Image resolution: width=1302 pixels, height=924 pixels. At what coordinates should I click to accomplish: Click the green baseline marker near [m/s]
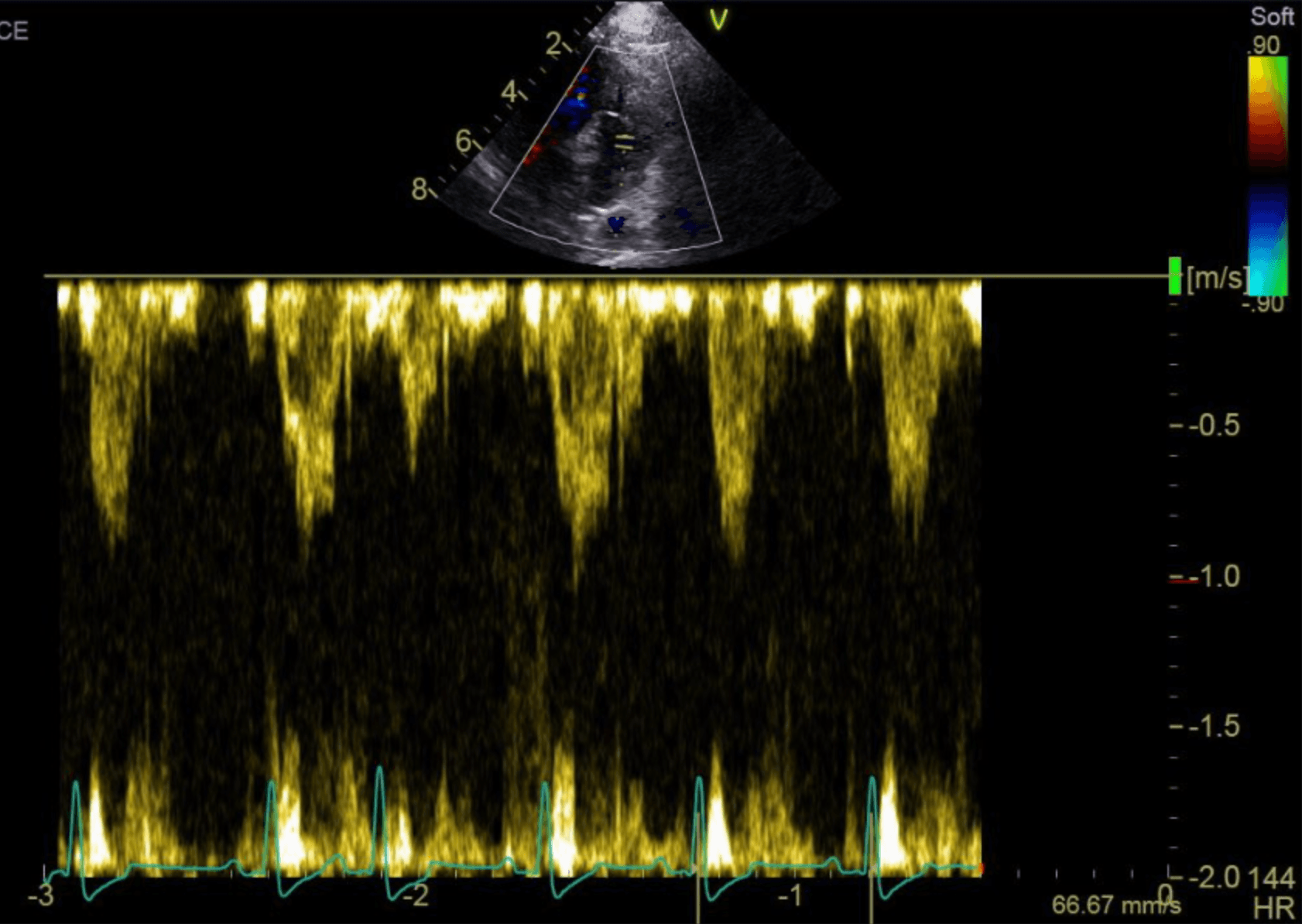click(1175, 276)
